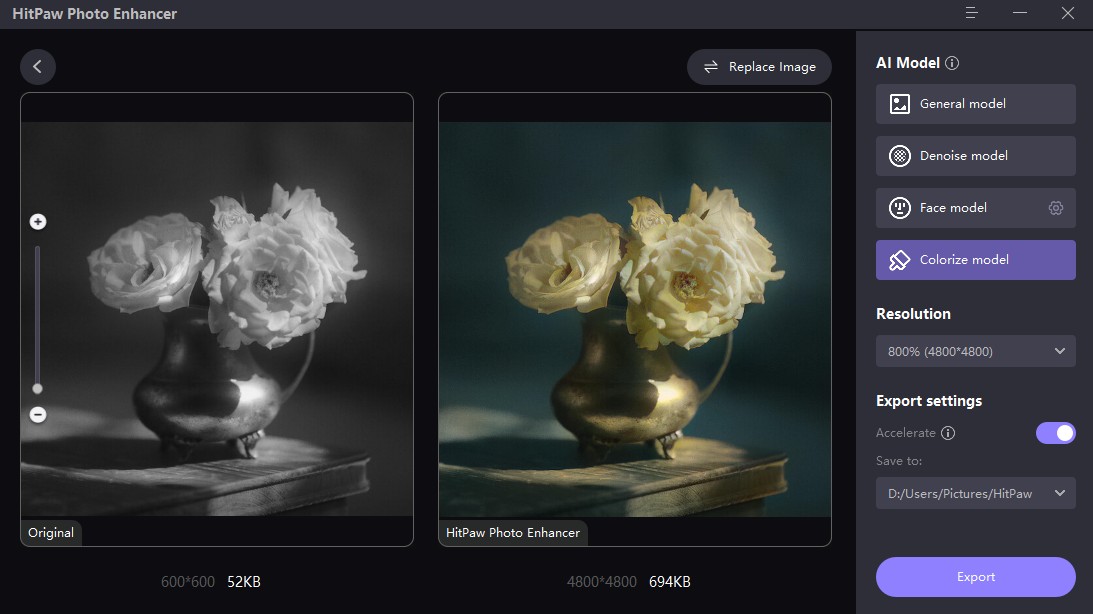Click the zoom in plus icon
This screenshot has height=614, width=1093.
[x=38, y=222]
